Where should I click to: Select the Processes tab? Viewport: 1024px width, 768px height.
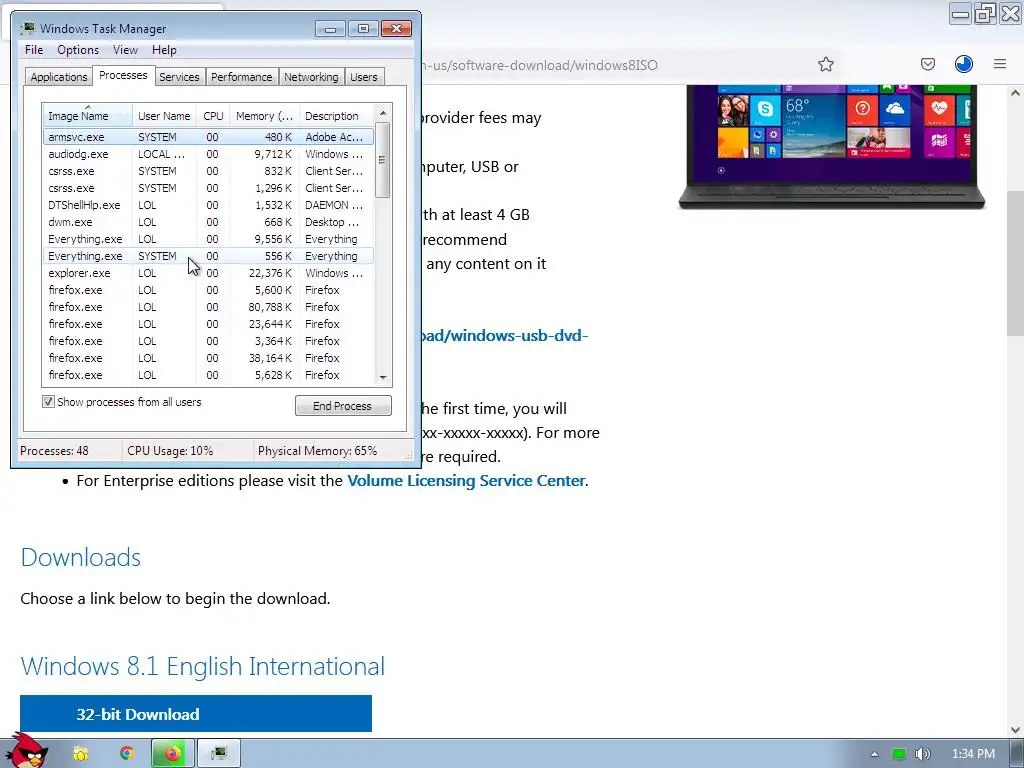click(x=123, y=75)
